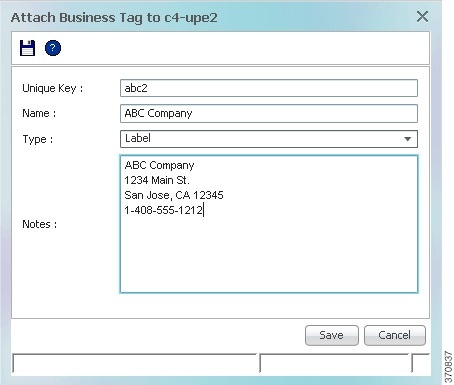Open help via the blue question mark icon
This screenshot has width=454, height=385.
pos(53,48)
